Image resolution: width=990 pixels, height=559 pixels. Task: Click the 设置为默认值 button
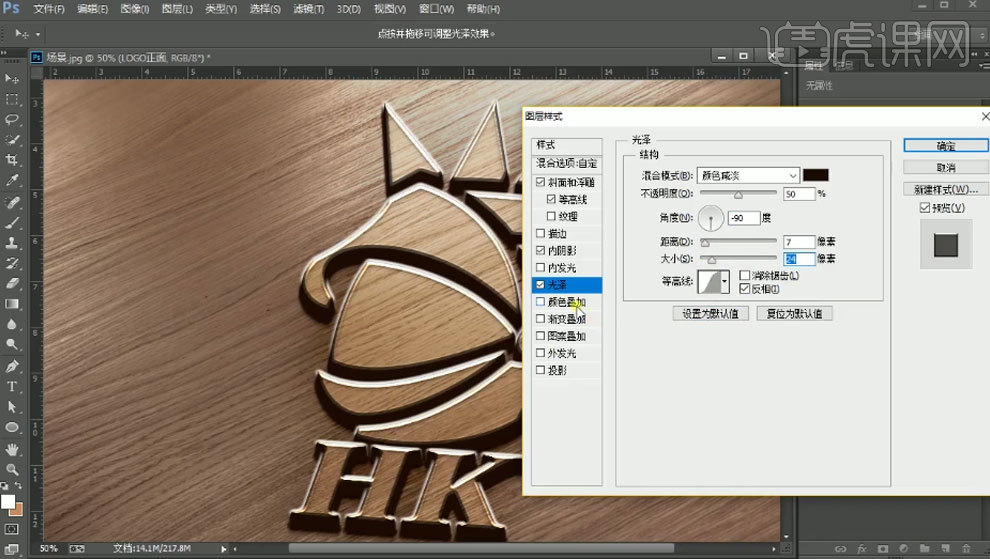[710, 313]
